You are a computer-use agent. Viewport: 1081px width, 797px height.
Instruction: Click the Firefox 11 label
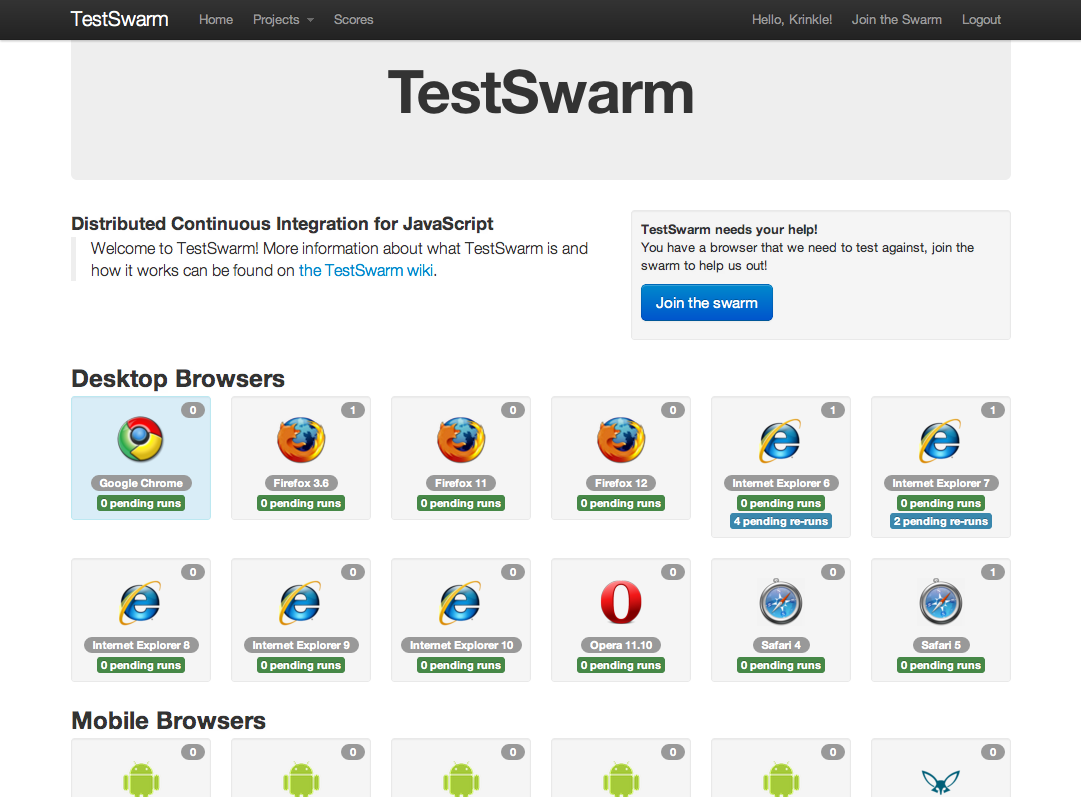(461, 483)
